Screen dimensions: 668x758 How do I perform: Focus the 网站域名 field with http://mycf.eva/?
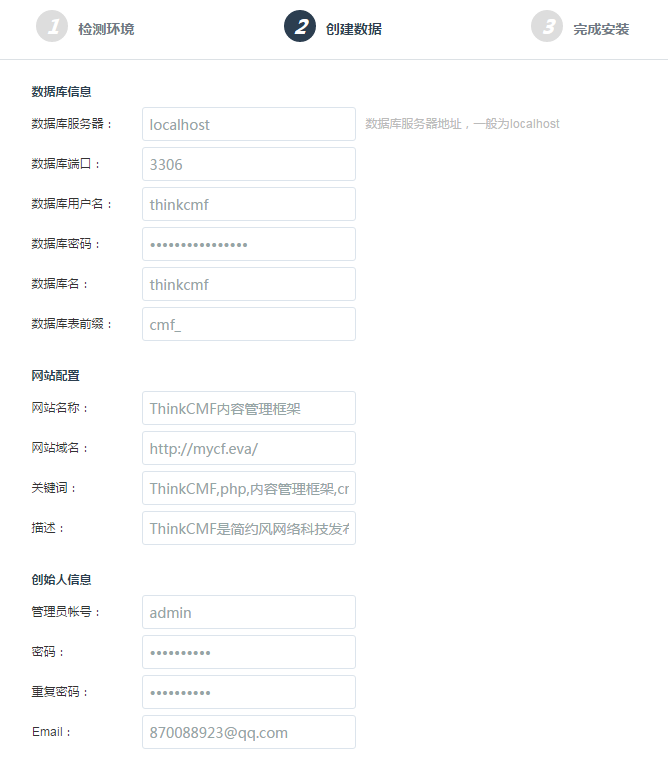coord(249,448)
